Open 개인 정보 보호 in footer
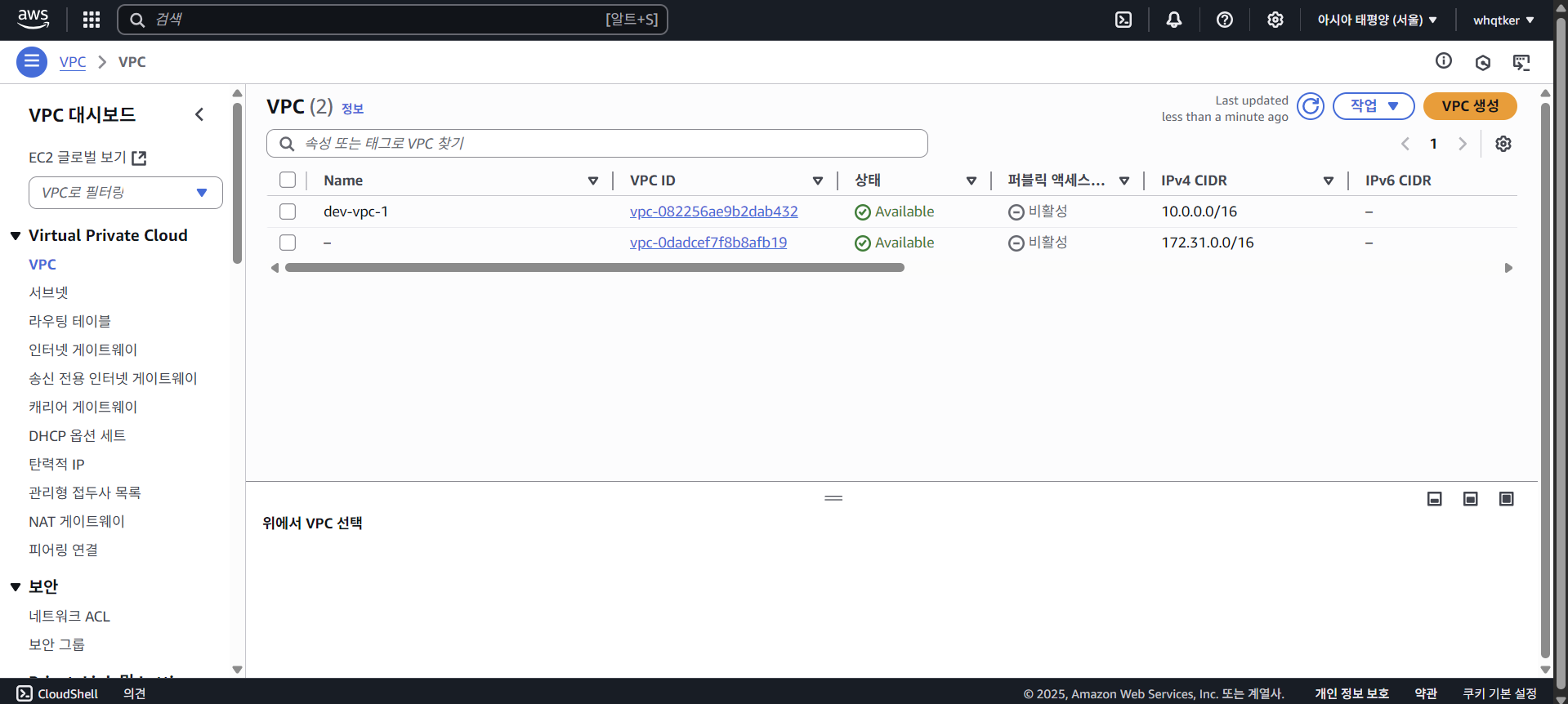 click(x=1351, y=693)
